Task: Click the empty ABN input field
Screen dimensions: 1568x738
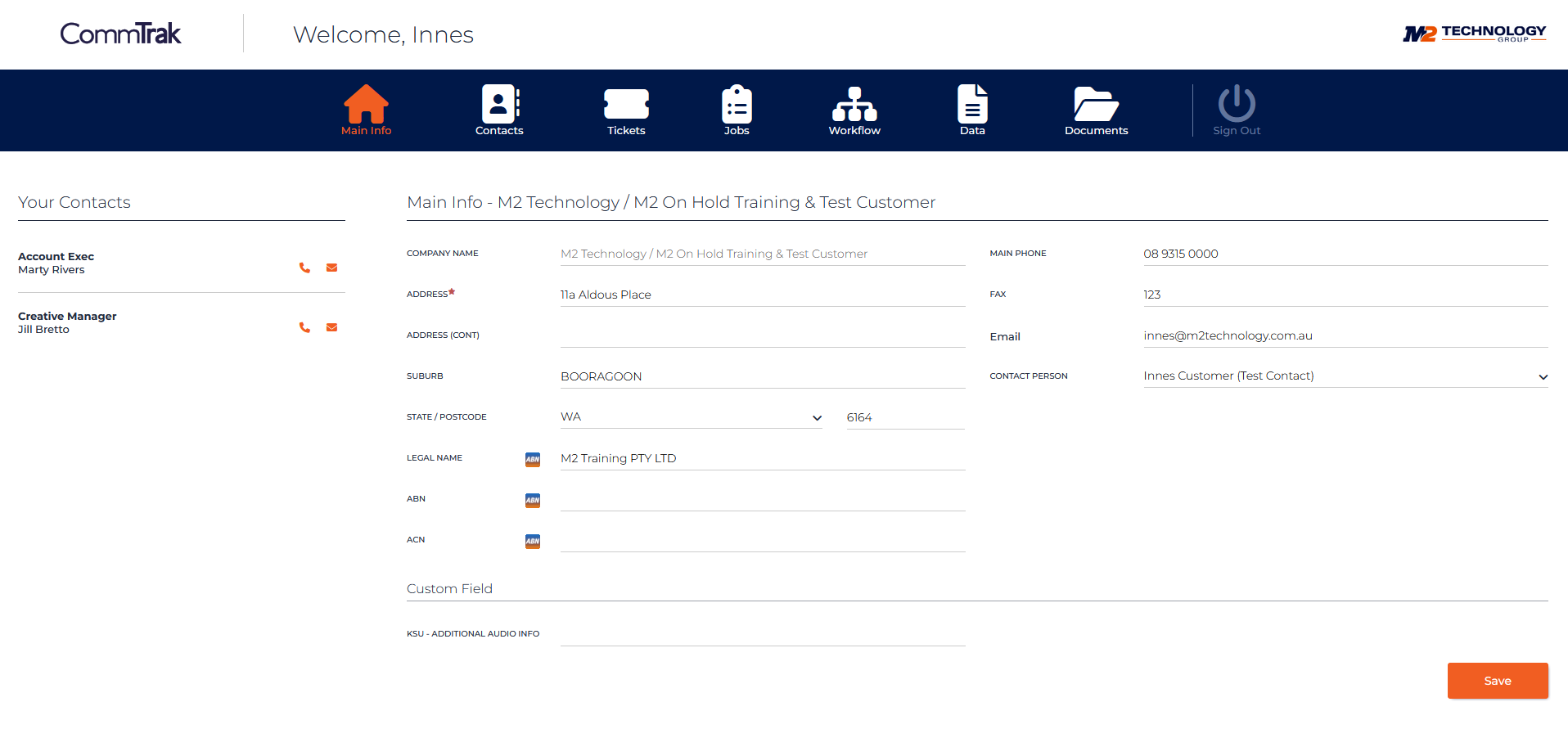Action: coord(763,499)
